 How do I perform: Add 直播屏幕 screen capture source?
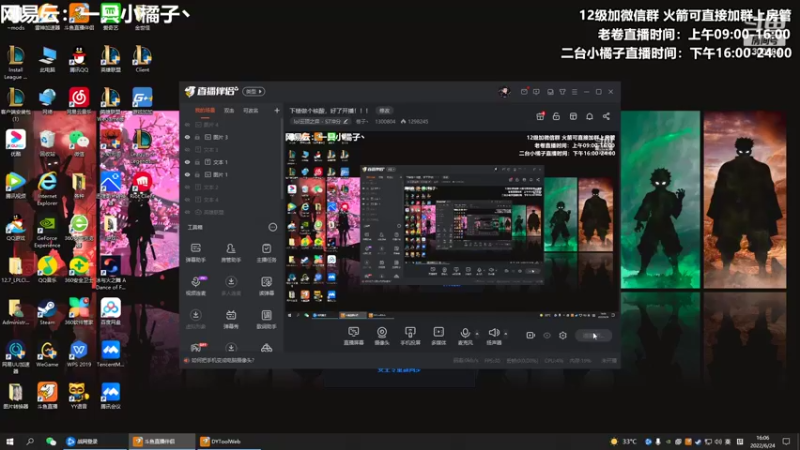[354, 336]
